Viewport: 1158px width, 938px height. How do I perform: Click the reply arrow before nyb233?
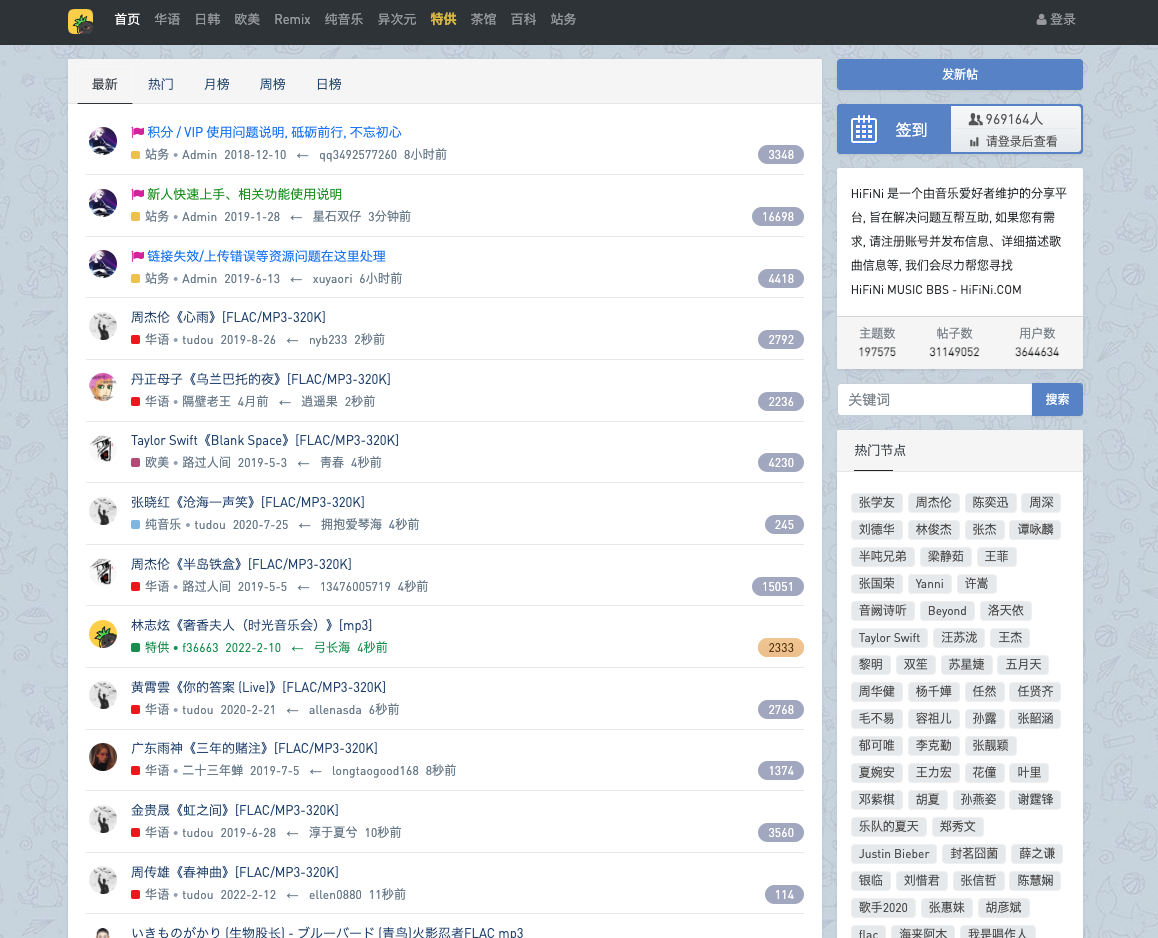[292, 340]
